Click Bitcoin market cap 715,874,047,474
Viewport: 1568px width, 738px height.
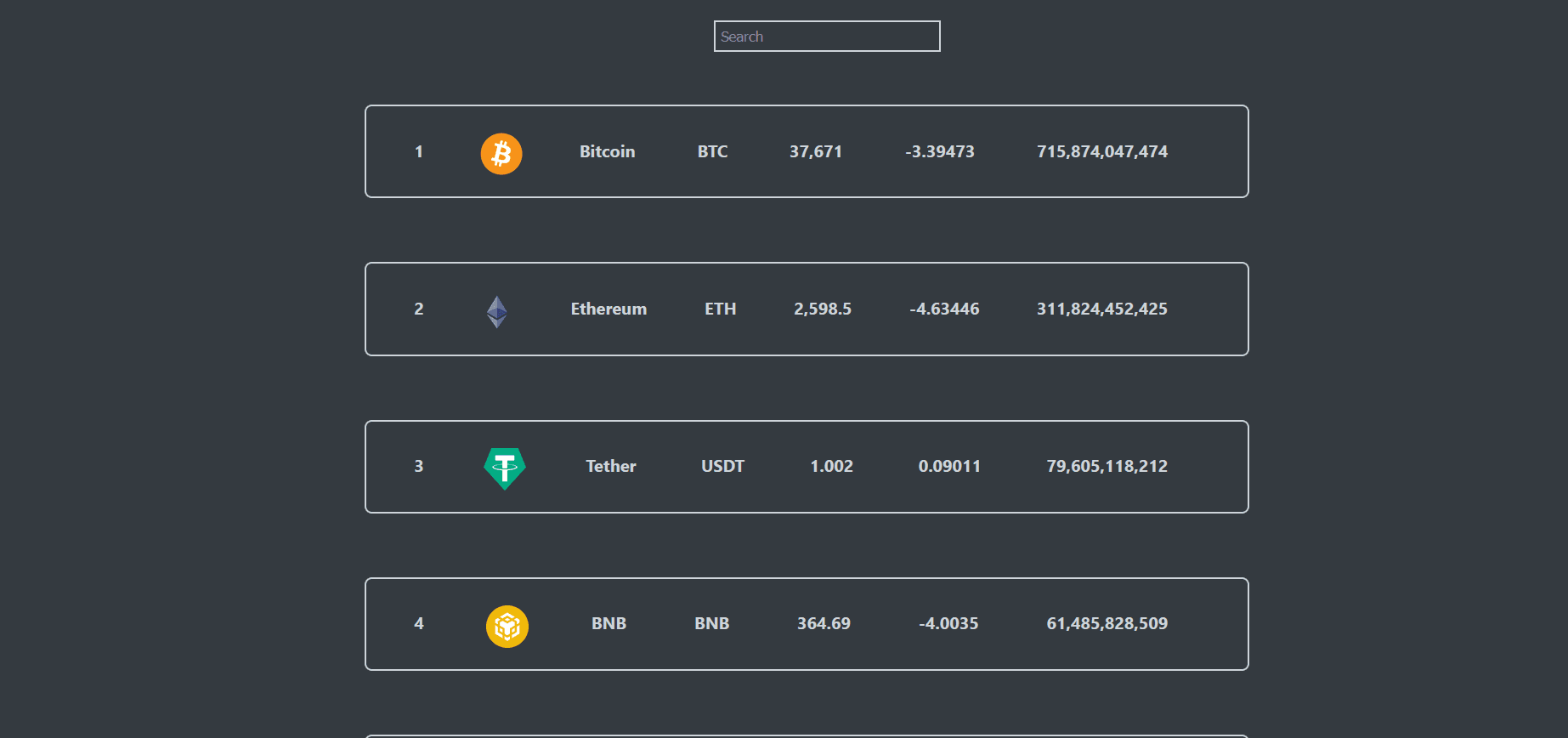(x=1102, y=151)
